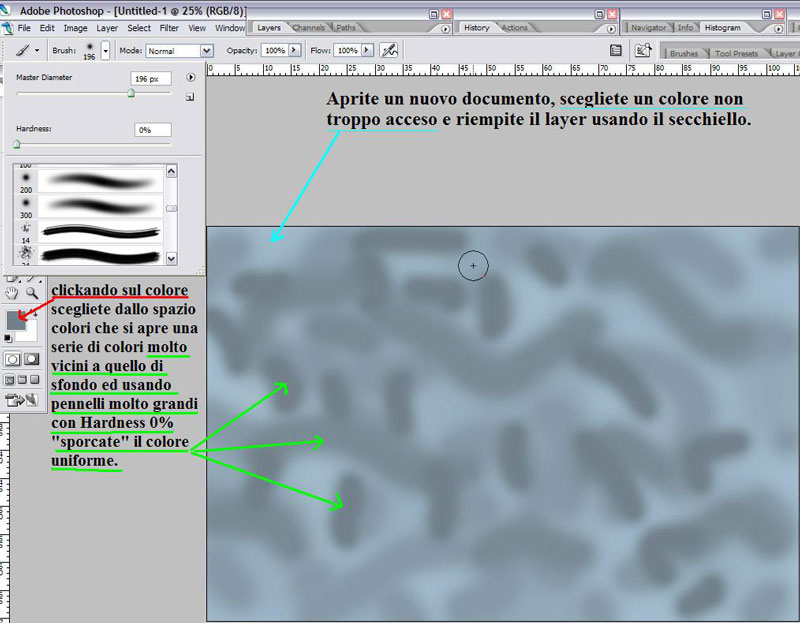The height and width of the screenshot is (623, 800).
Task: Reset default foreground and background colors
Action: coord(8,338)
